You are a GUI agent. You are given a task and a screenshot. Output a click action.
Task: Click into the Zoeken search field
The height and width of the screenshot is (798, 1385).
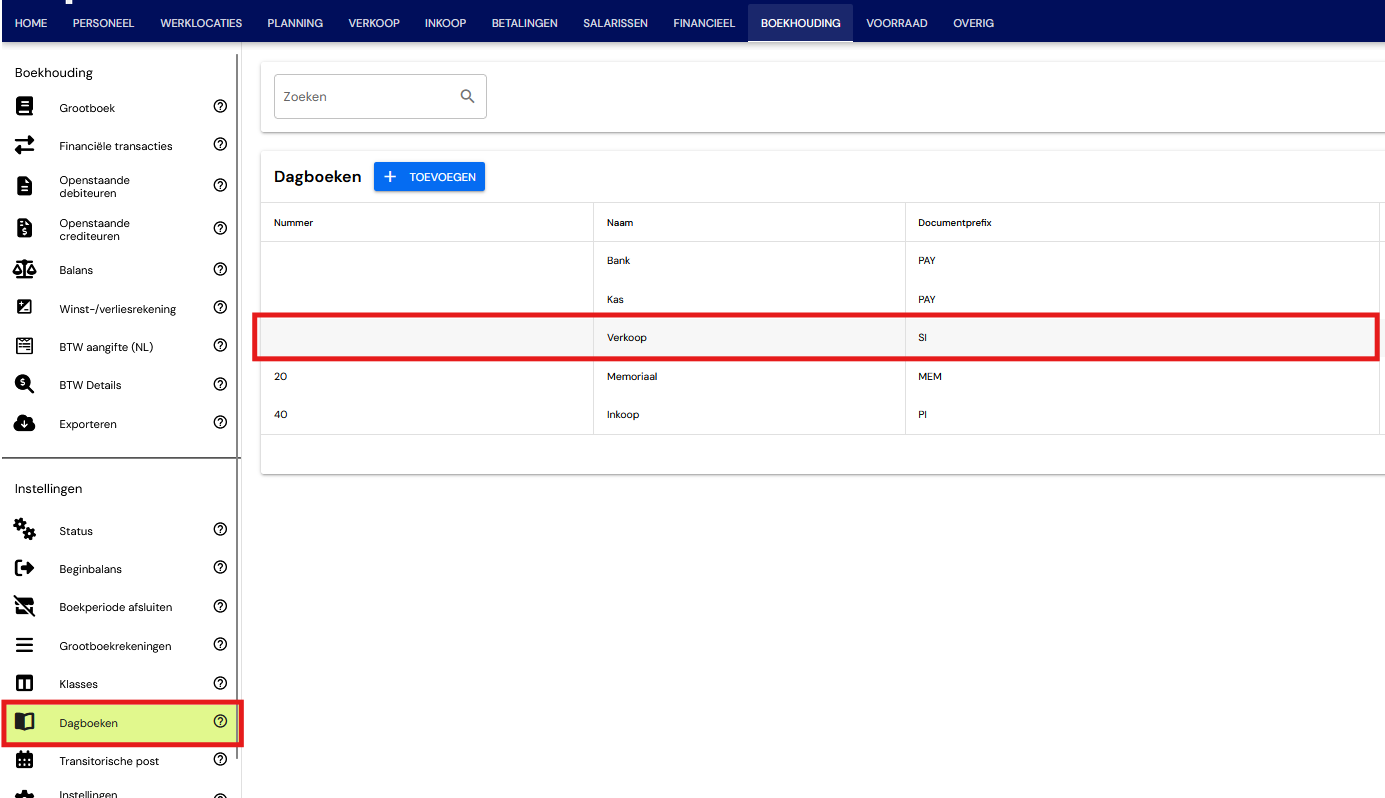click(x=365, y=97)
